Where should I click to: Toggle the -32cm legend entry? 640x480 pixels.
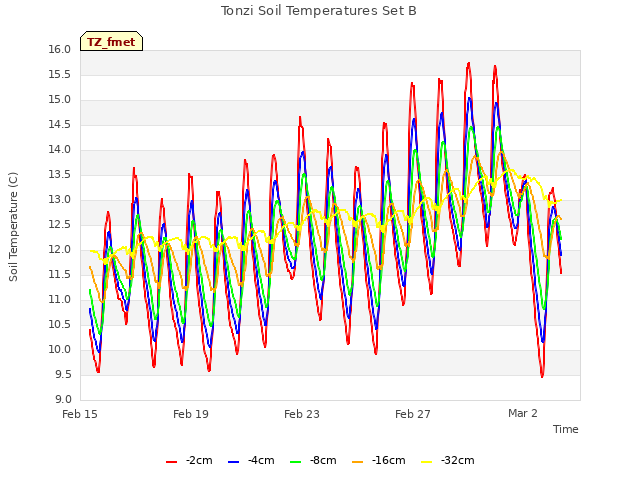[448, 461]
